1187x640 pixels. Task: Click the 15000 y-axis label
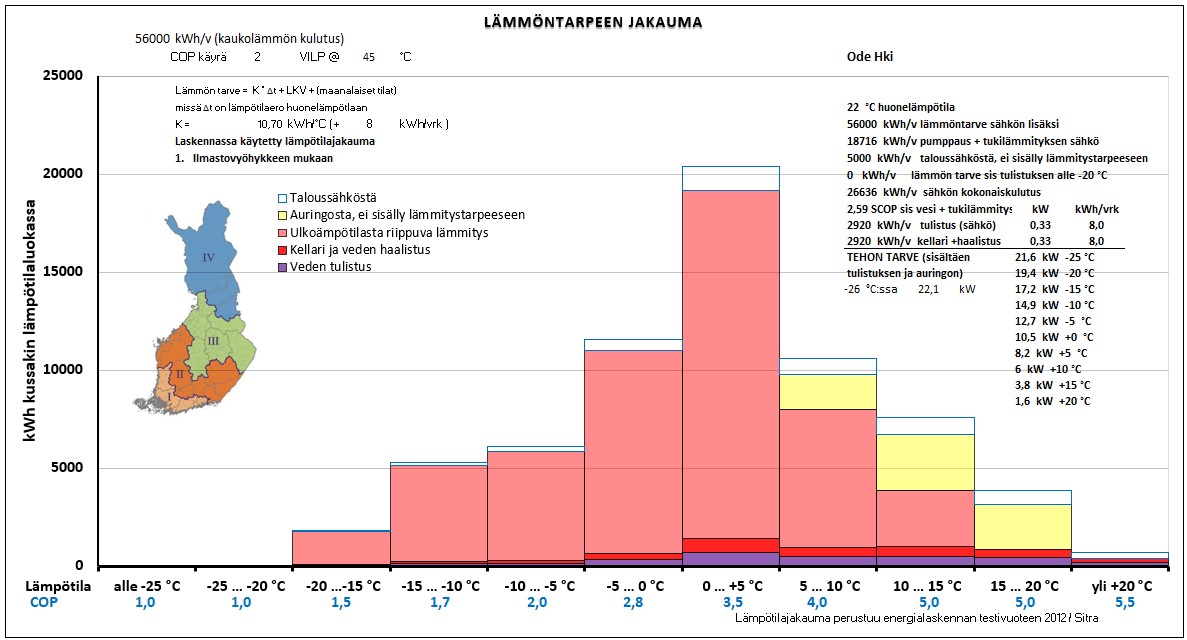click(63, 272)
